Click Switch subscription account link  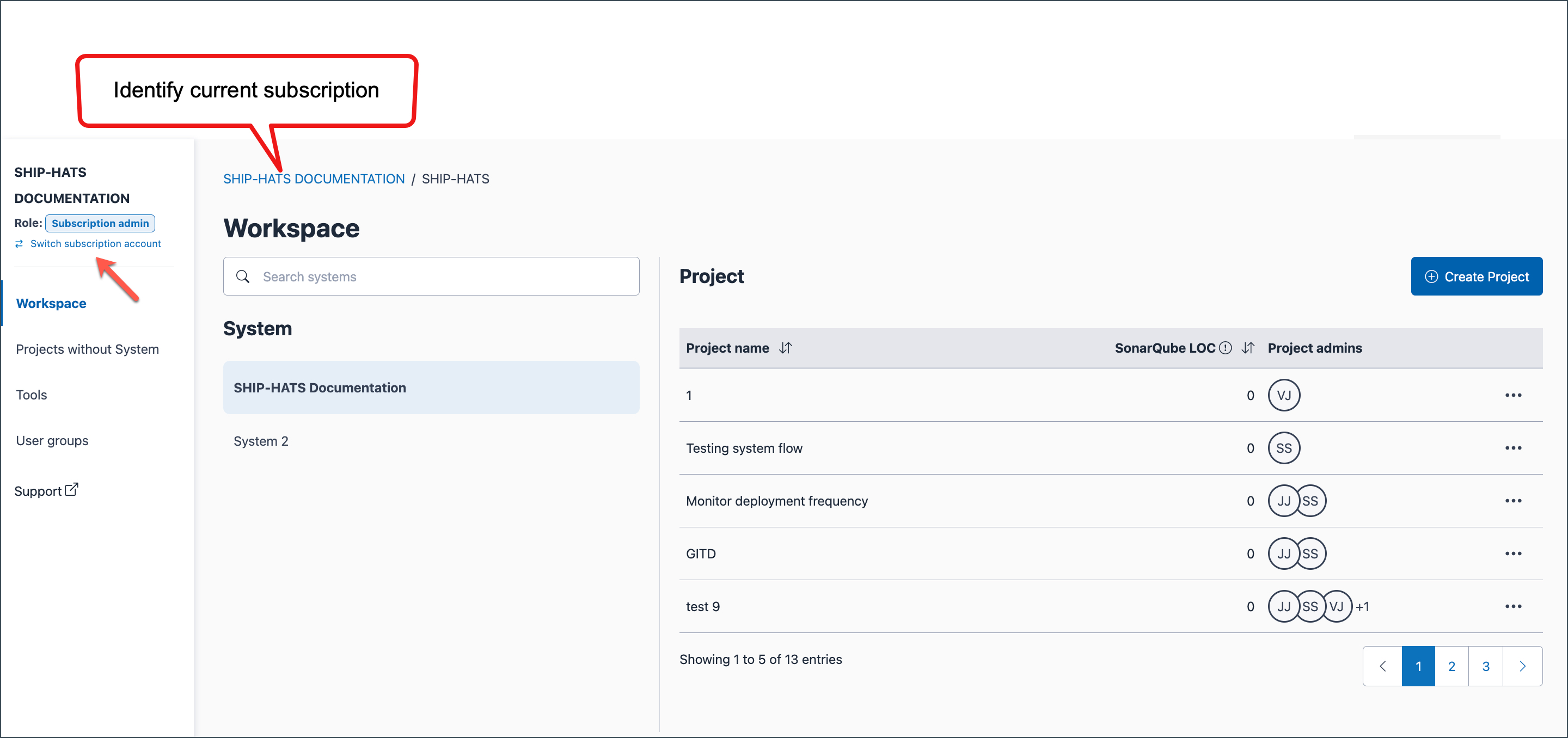pyautogui.click(x=88, y=243)
